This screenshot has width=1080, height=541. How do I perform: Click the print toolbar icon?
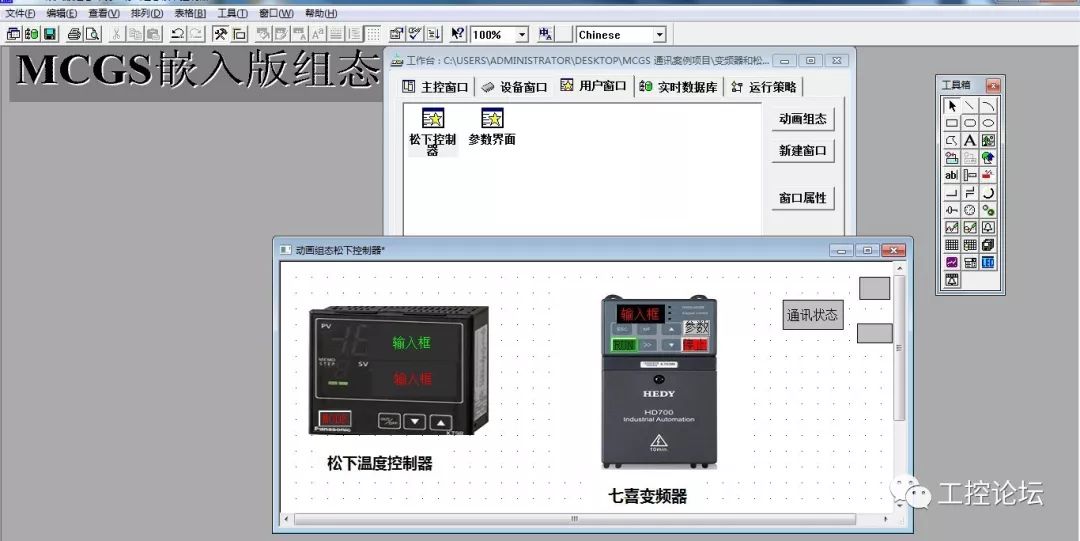click(x=74, y=34)
